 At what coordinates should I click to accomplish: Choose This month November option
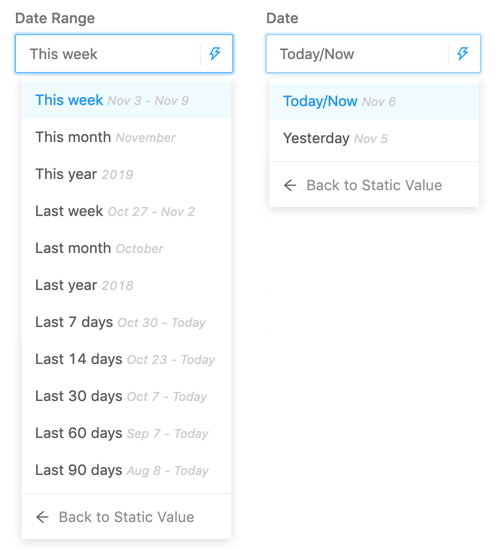pos(126,137)
